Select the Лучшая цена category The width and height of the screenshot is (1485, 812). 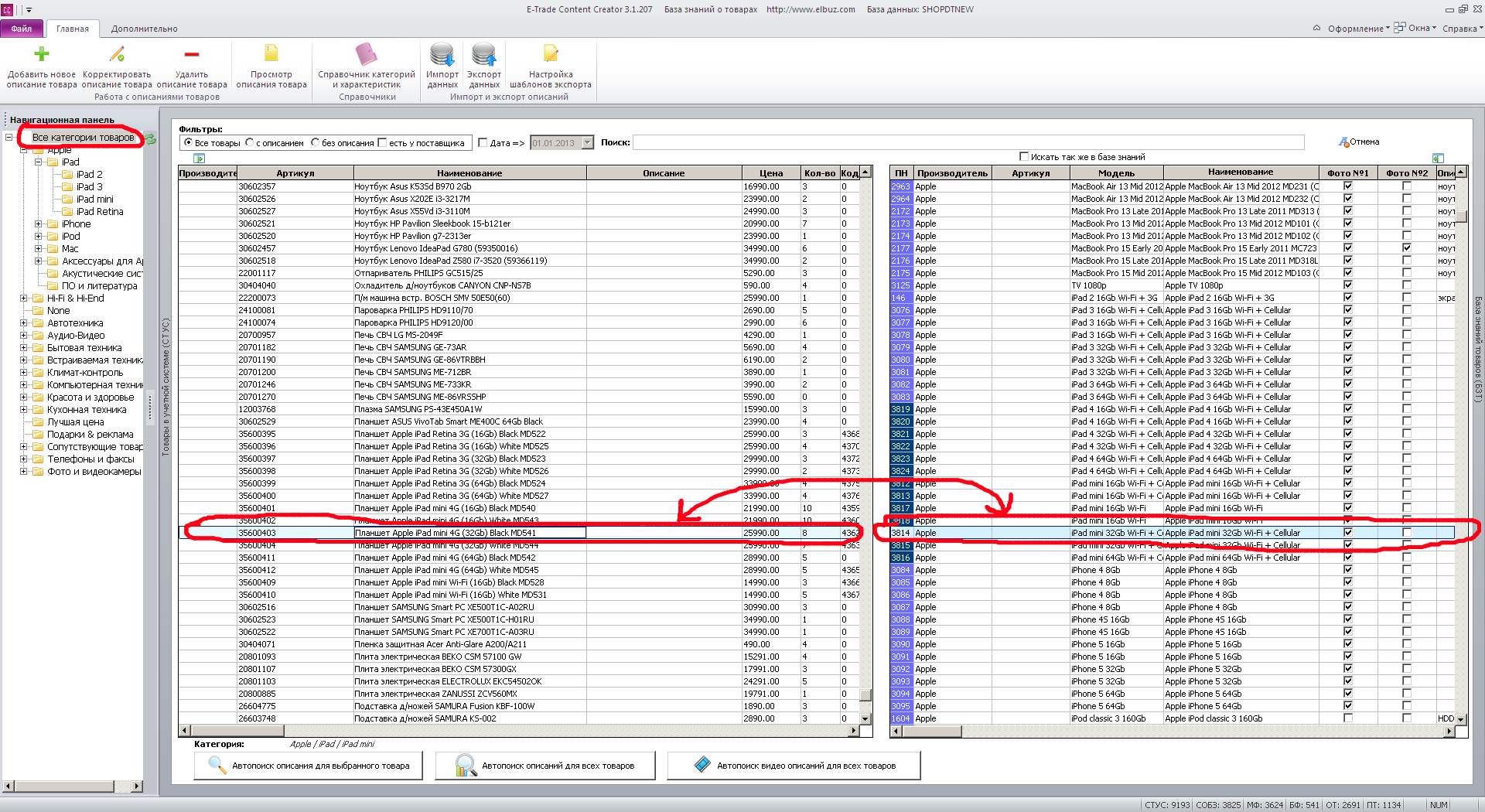tap(76, 422)
